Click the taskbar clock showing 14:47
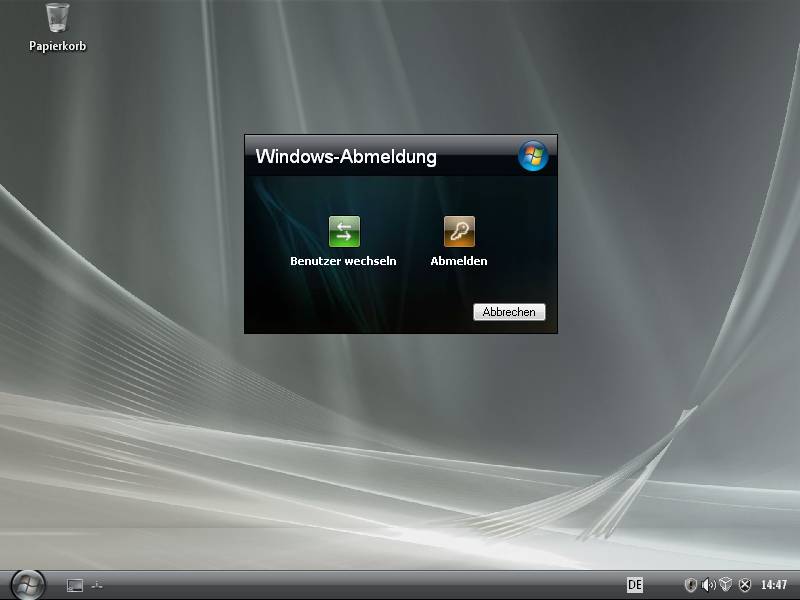The image size is (800, 600). 774,585
